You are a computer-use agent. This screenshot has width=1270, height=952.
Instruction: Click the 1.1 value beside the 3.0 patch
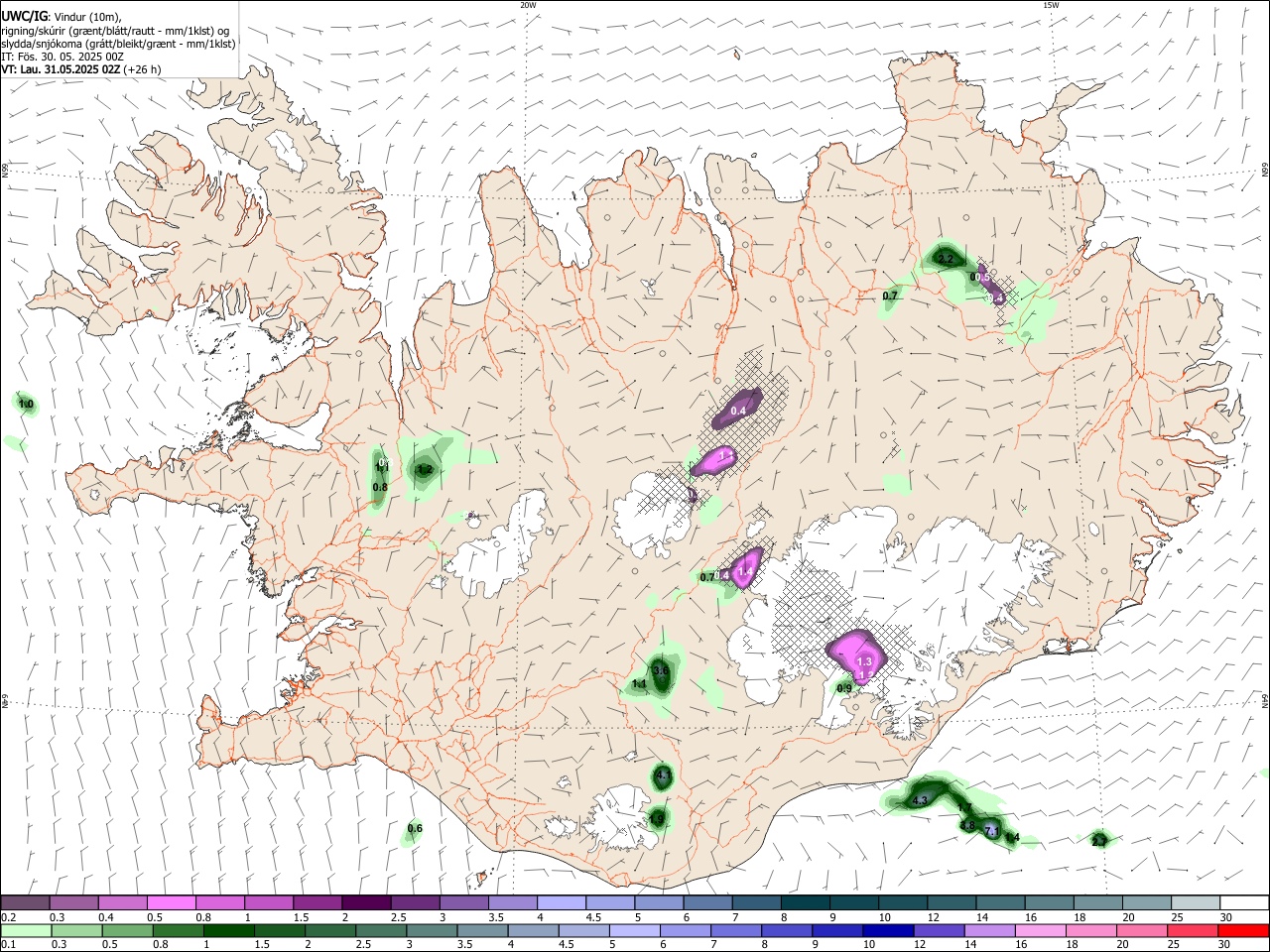pos(639,684)
